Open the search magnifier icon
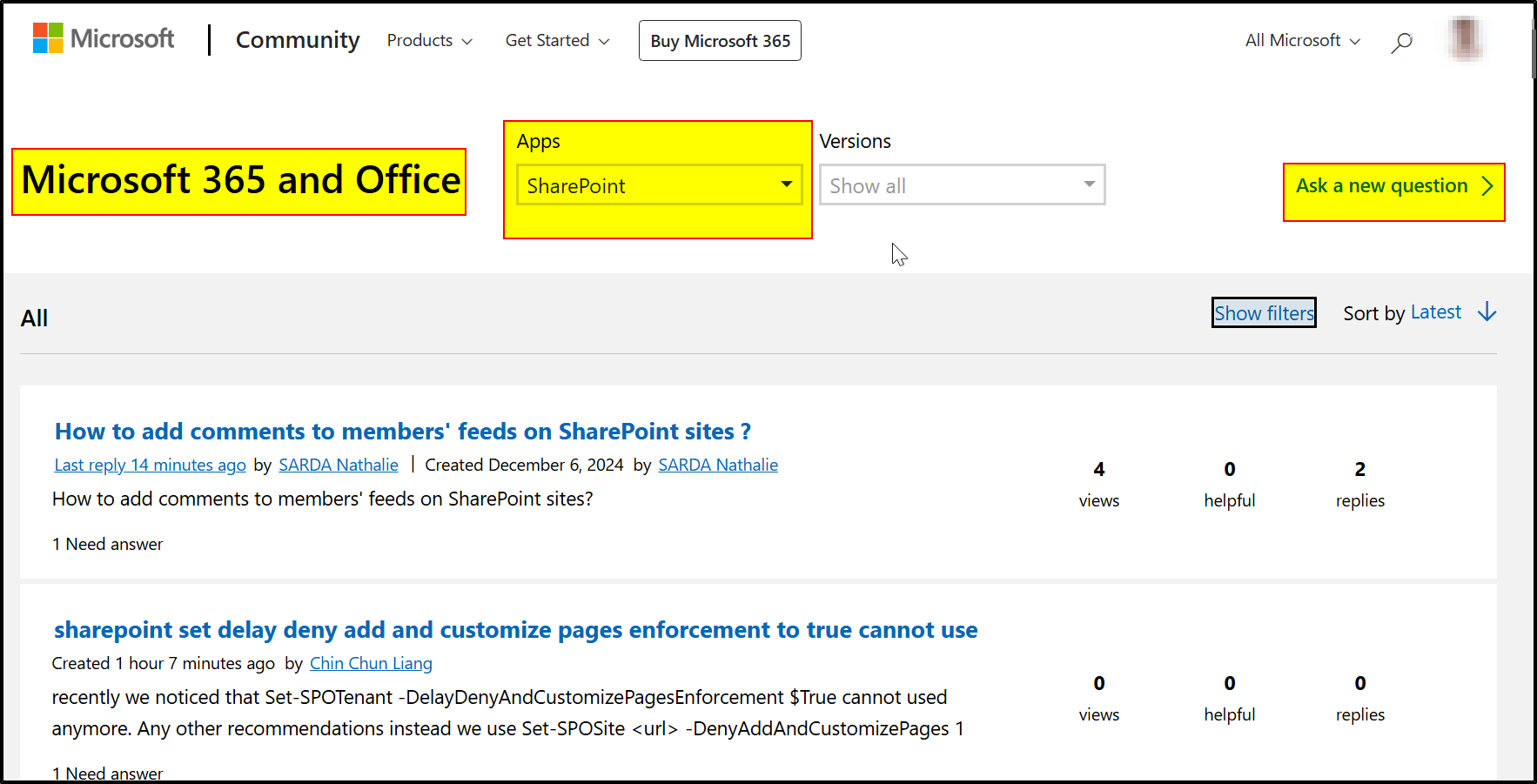 click(1401, 41)
